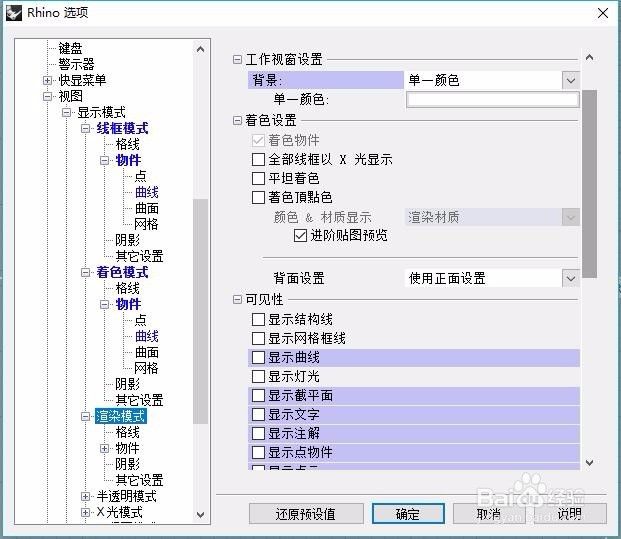Collapse the 工作视窗设置 section

click(x=237, y=60)
